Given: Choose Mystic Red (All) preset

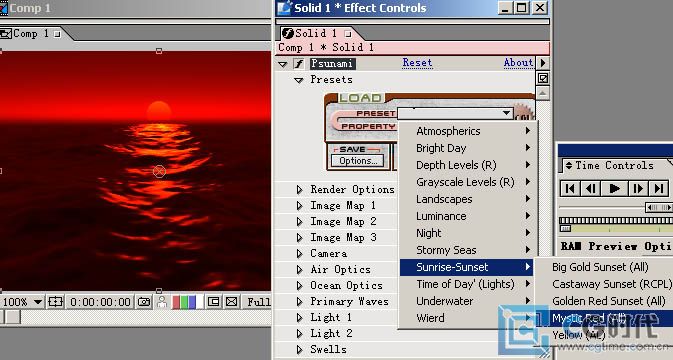Looking at the screenshot, I should pos(604,318).
